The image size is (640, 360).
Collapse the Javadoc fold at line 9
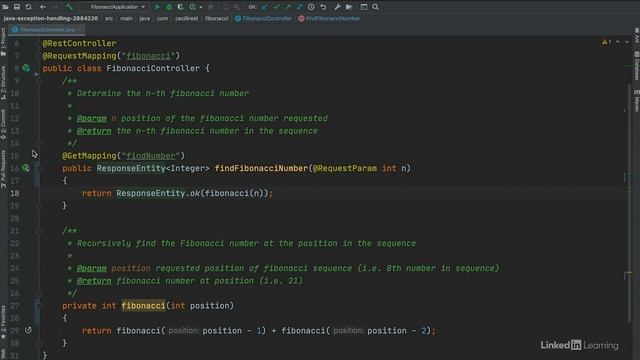click(x=39, y=81)
